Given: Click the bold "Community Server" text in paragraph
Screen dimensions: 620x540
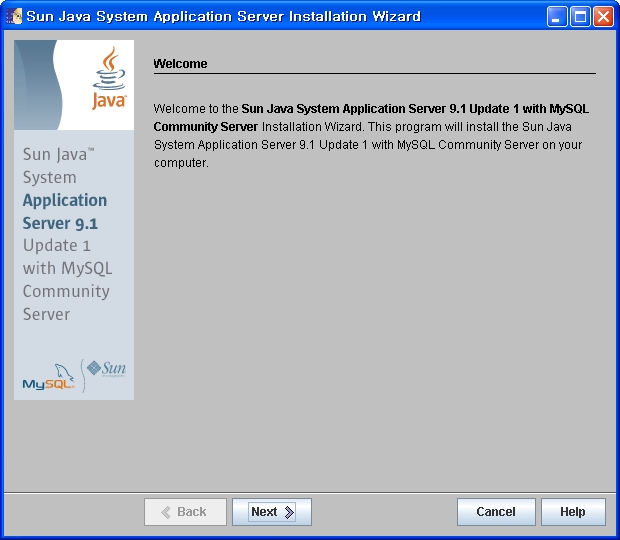Looking at the screenshot, I should [x=206, y=127].
